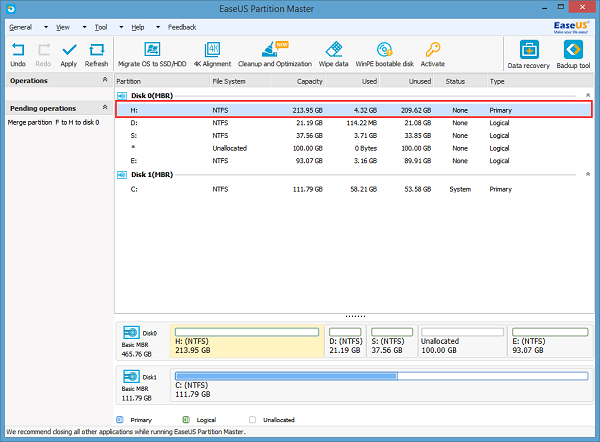Sort by Unused column header

(x=407, y=81)
